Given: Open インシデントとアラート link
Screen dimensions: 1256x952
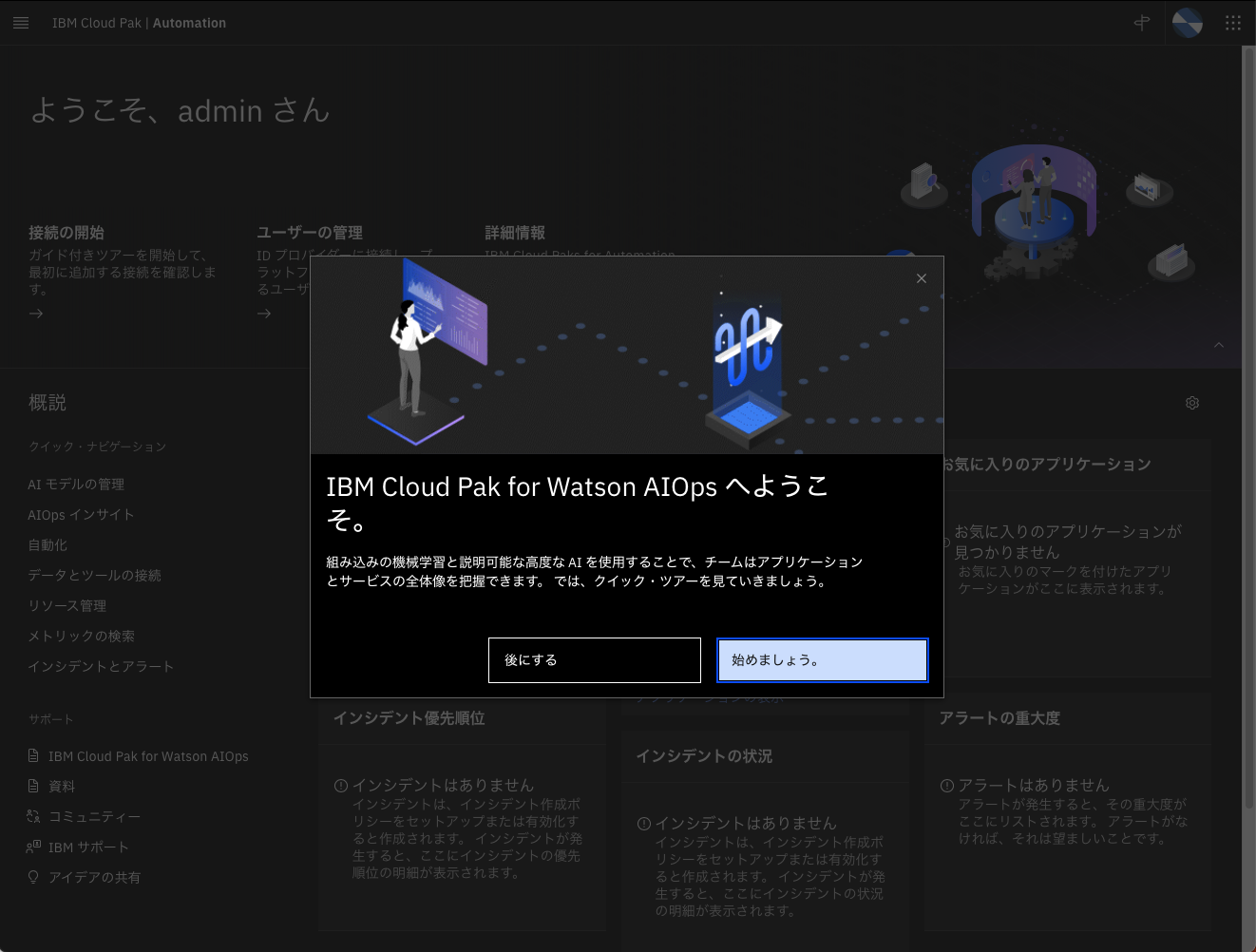Looking at the screenshot, I should point(101,667).
